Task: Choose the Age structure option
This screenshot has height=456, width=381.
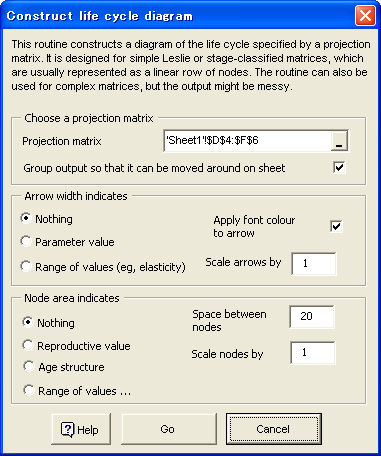Action: 28,366
